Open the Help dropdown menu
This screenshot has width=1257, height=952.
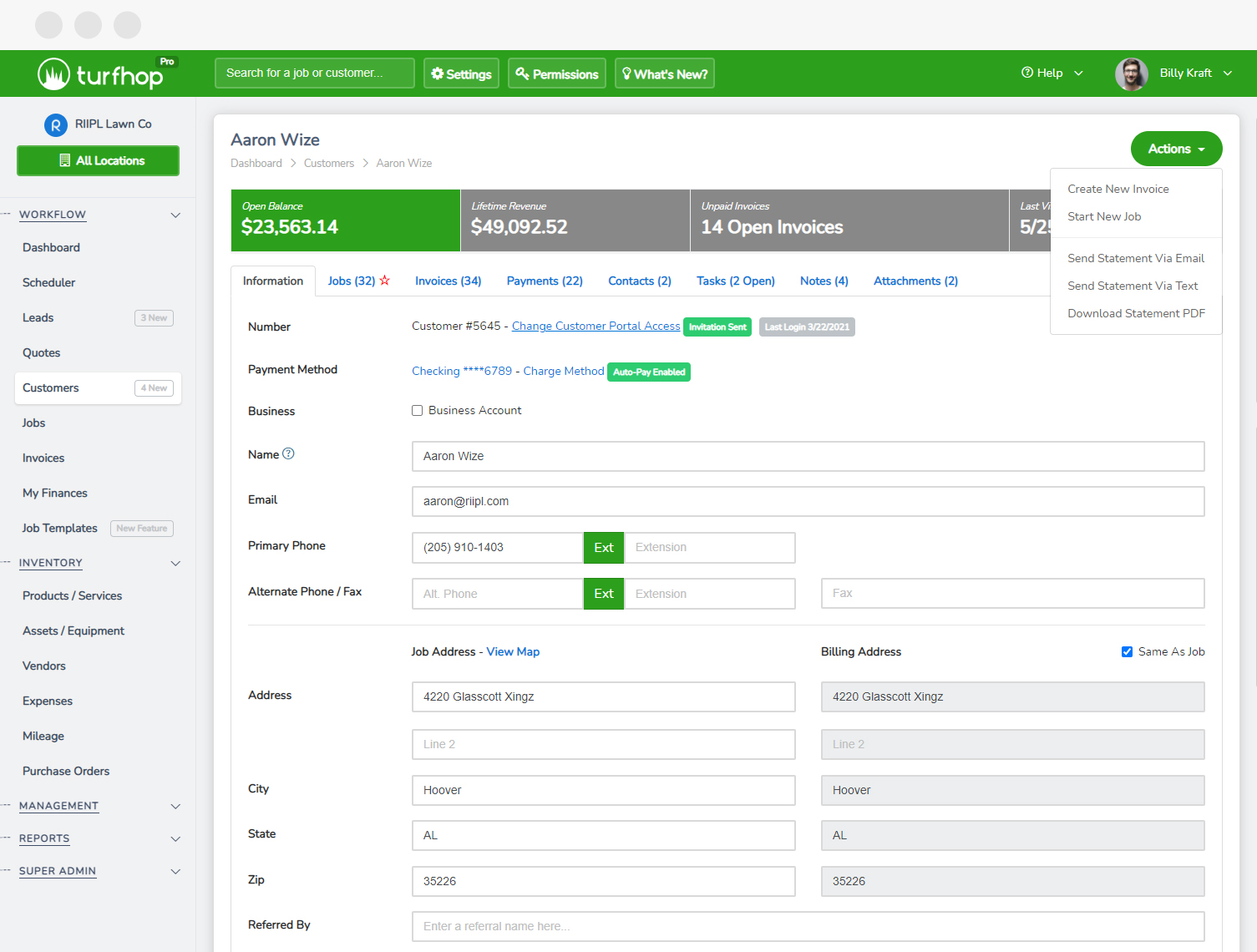(x=1052, y=73)
